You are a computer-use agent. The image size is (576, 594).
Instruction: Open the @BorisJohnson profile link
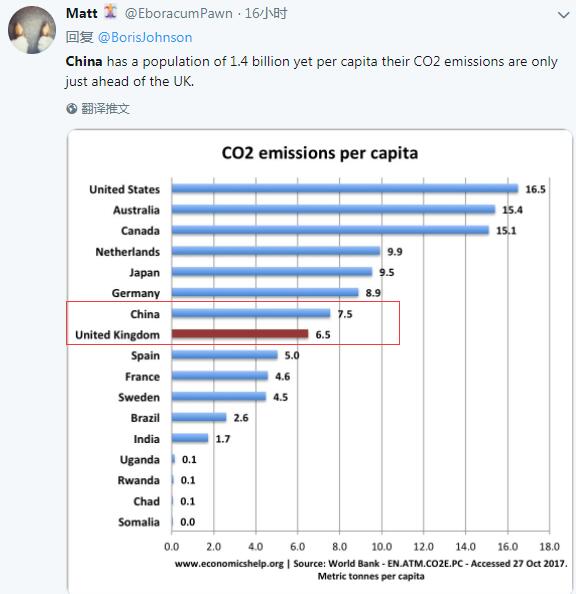[145, 38]
